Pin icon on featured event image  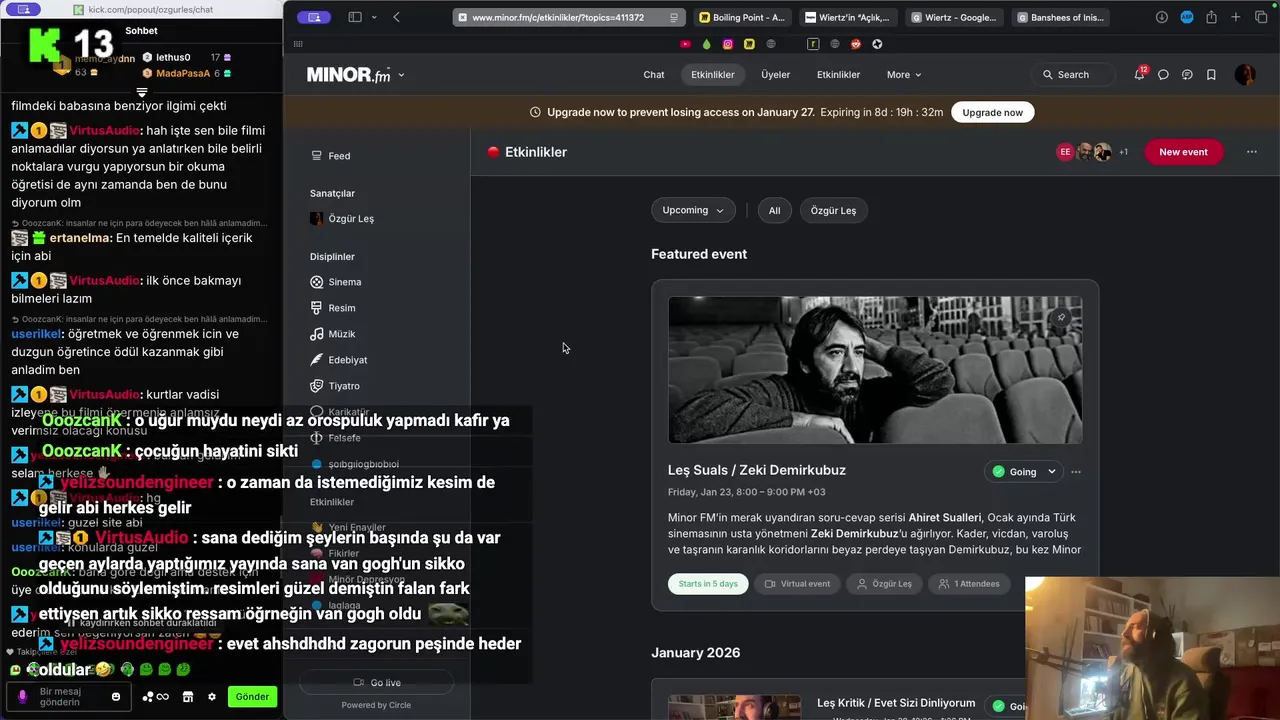[x=1061, y=318]
